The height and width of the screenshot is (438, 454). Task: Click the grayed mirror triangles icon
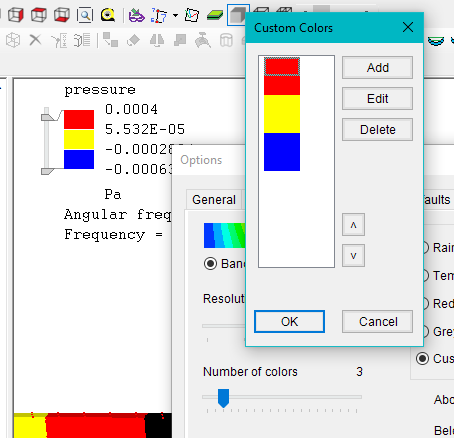[156, 40]
